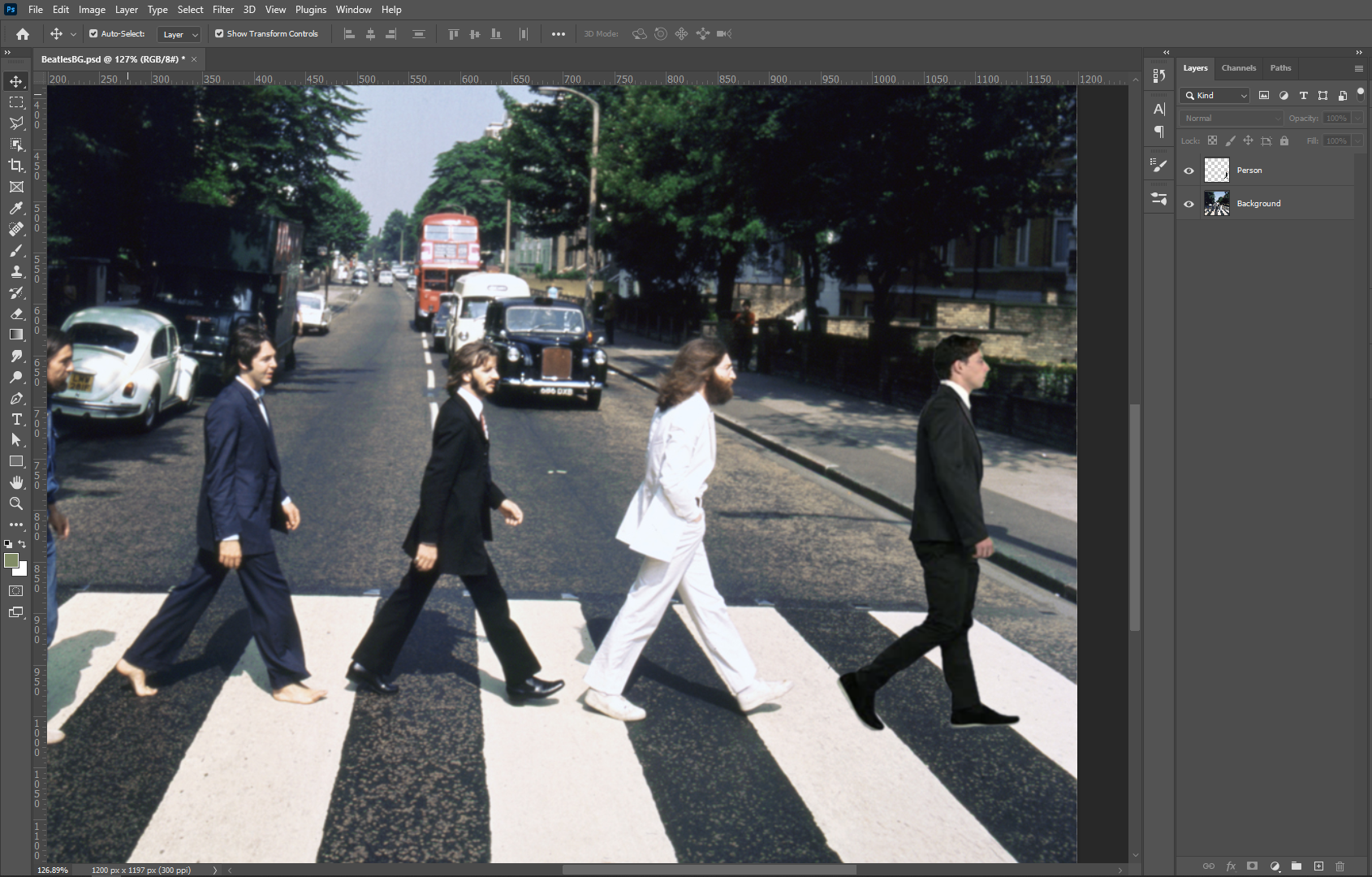The width and height of the screenshot is (1372, 877).
Task: Switch to the Channels tab
Action: 1239,68
